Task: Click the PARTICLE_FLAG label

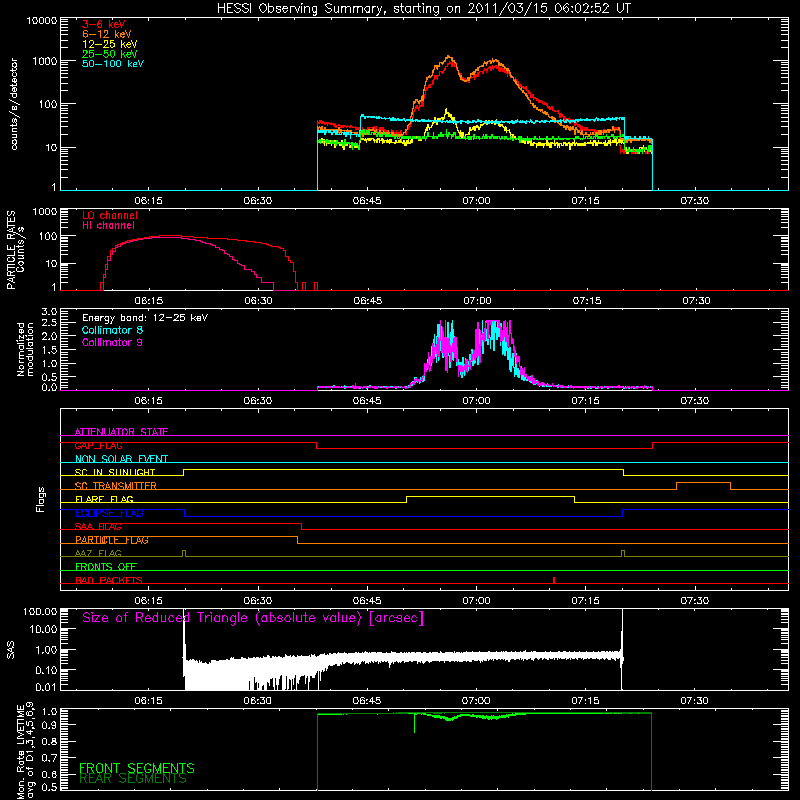Action: tap(112, 540)
